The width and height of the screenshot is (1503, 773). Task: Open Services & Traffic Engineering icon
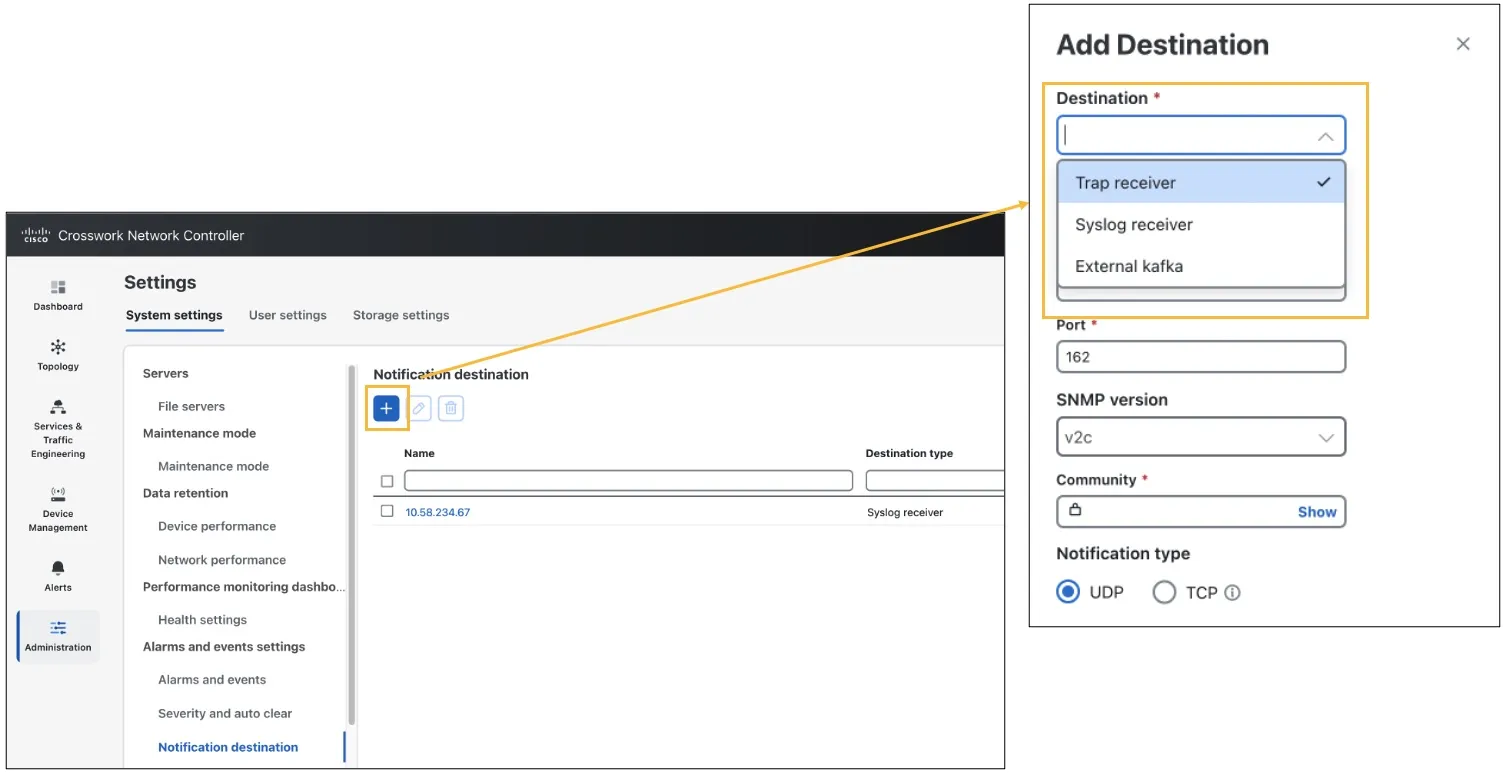coord(58,407)
